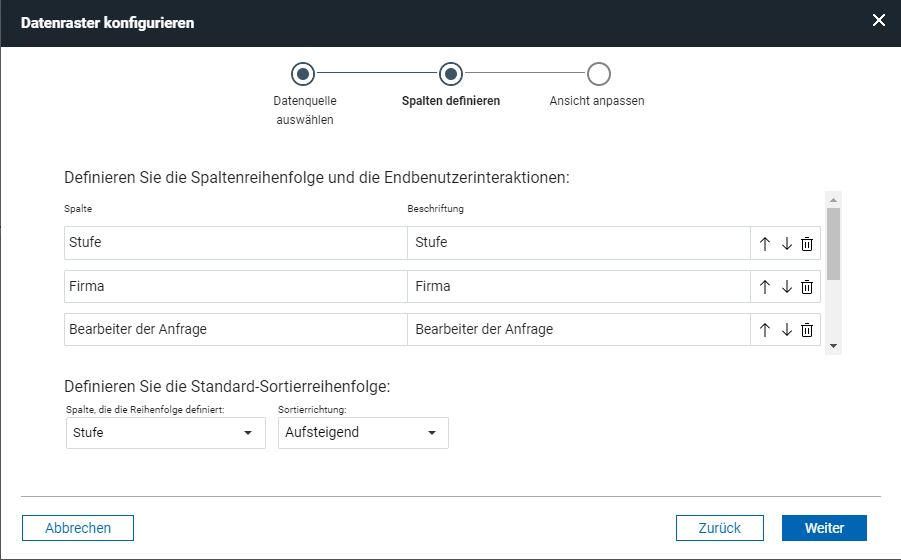
Task: Move Bearbeiter der Anfrage row up
Action: [x=764, y=330]
